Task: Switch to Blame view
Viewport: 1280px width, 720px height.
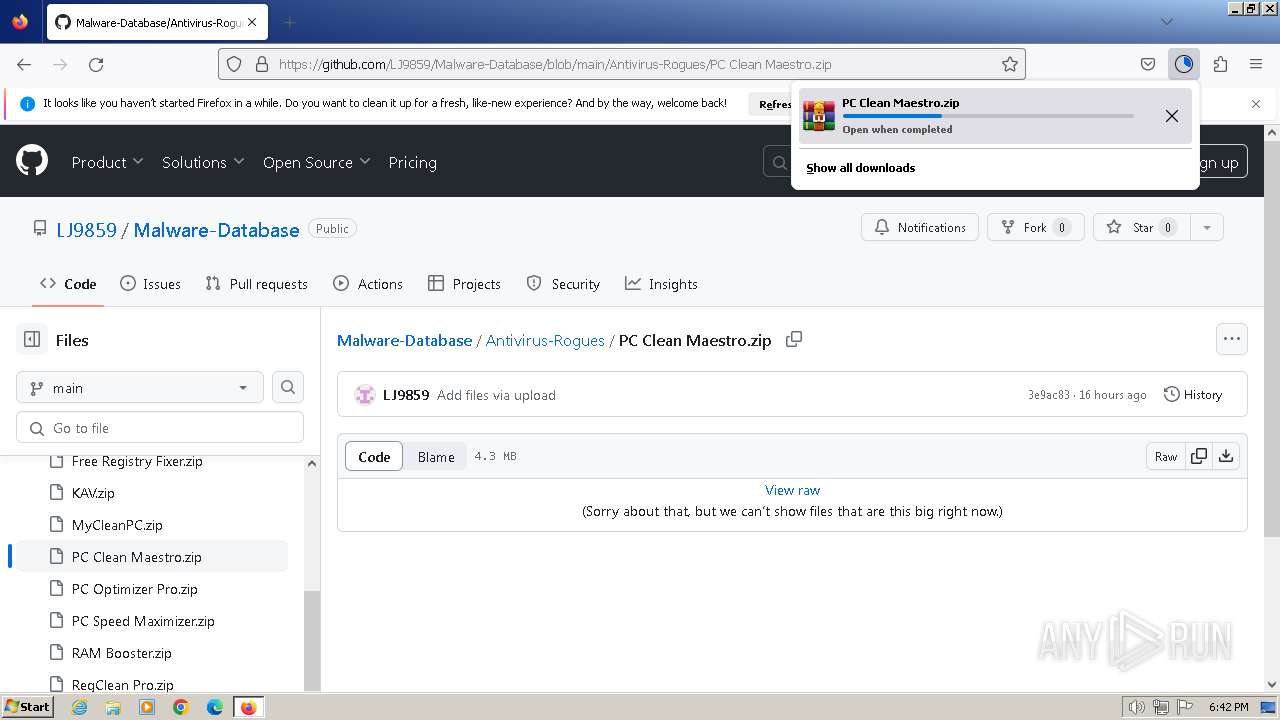Action: 436,456
